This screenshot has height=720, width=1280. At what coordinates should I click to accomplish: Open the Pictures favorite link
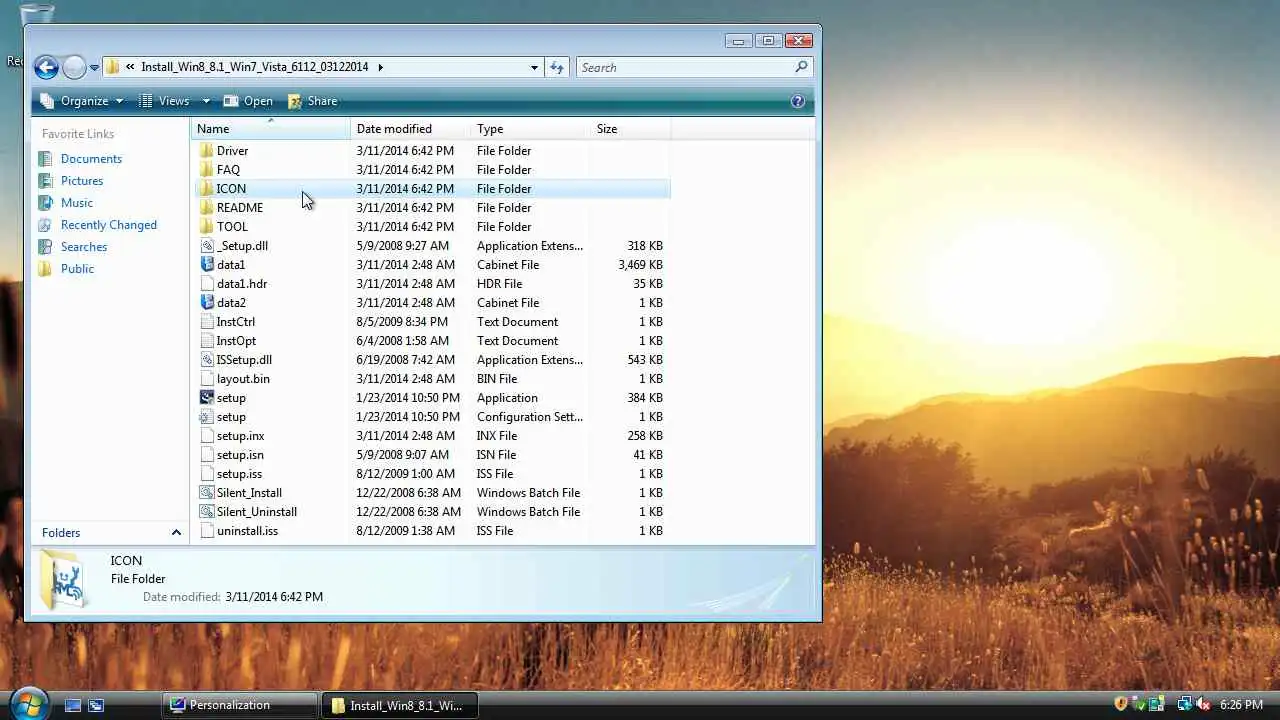(82, 181)
